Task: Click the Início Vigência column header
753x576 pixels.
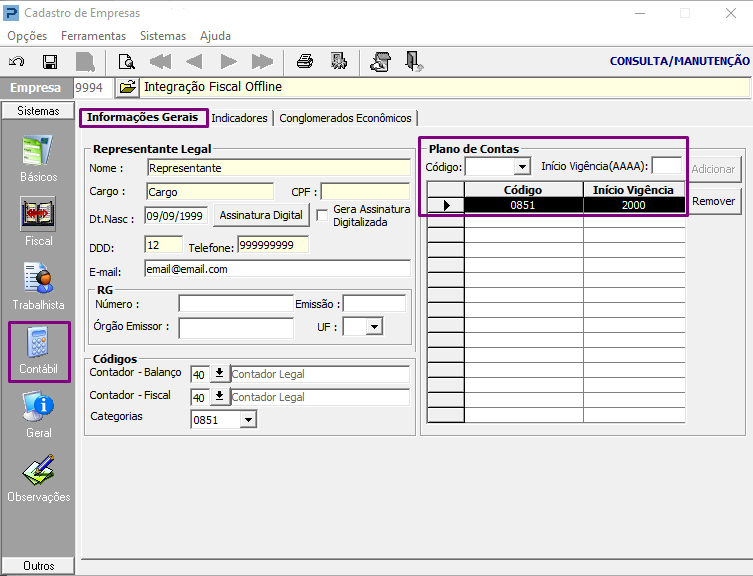Action: pos(634,190)
